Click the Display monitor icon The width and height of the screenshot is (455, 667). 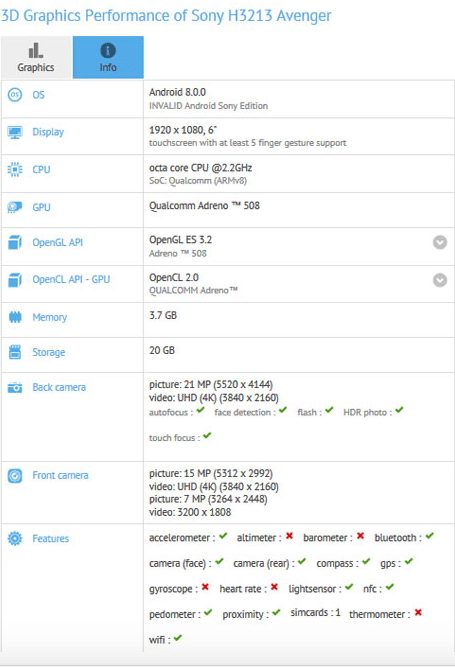click(x=15, y=132)
